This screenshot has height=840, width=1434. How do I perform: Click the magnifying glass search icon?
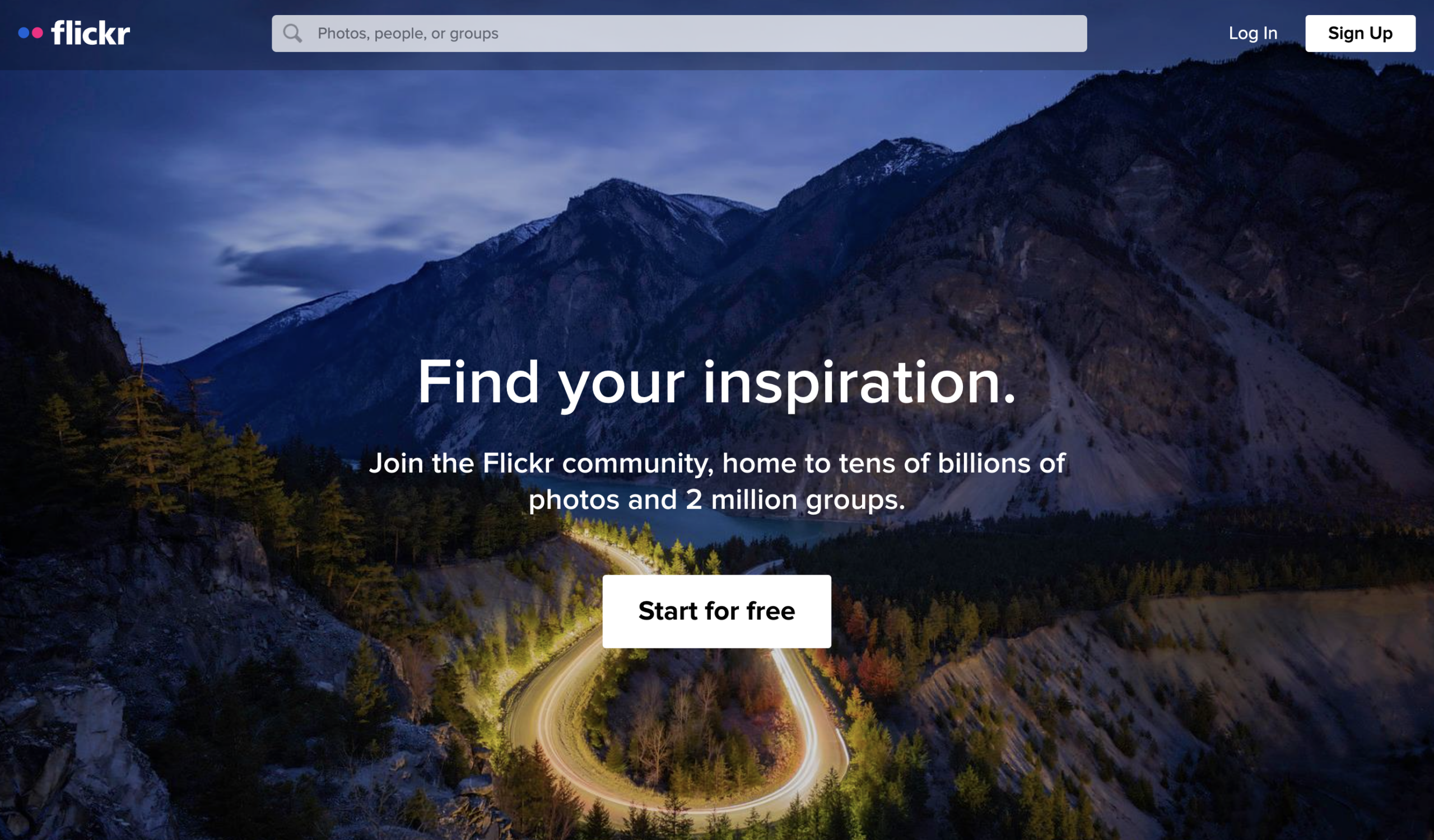tap(292, 34)
